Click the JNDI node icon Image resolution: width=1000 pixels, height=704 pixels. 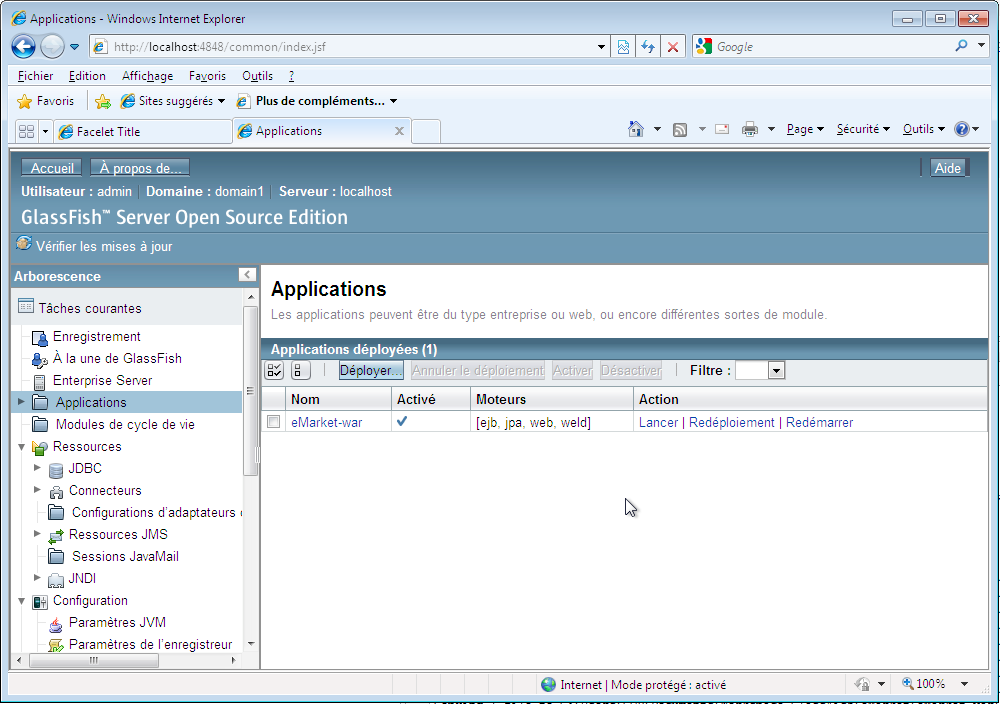[56, 580]
